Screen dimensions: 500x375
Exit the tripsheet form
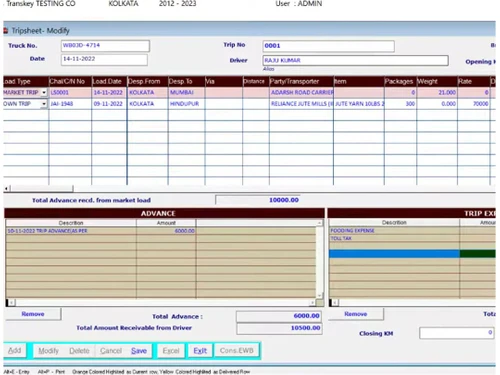click(x=200, y=351)
